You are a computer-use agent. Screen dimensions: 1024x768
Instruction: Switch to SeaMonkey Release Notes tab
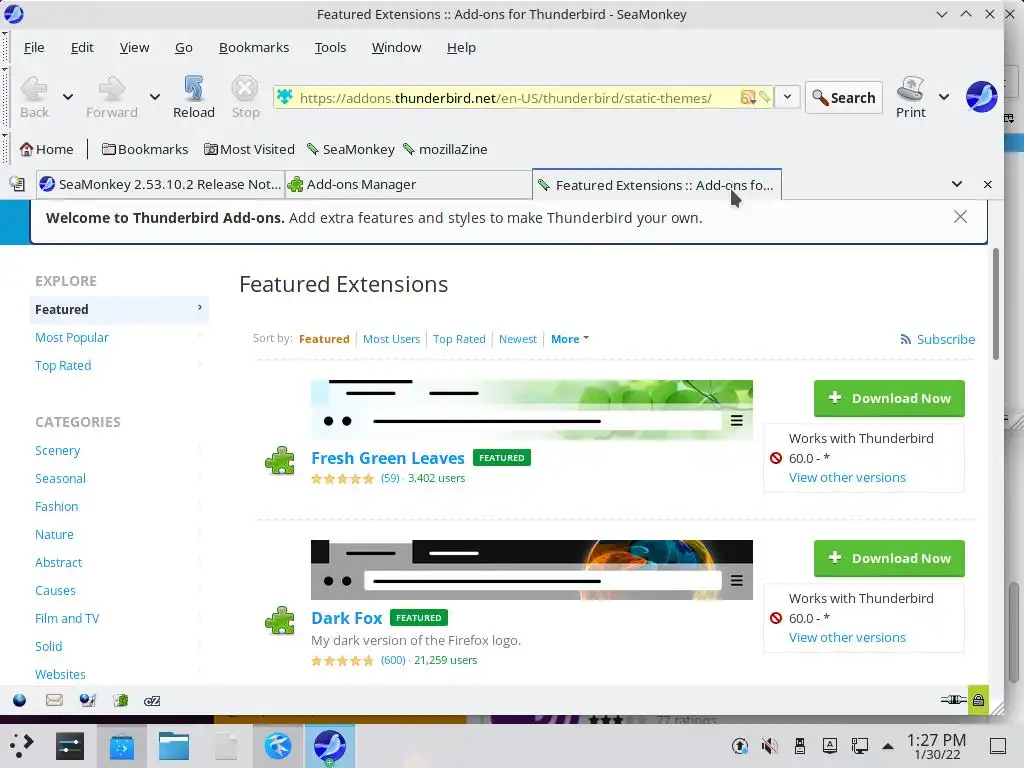(x=161, y=185)
